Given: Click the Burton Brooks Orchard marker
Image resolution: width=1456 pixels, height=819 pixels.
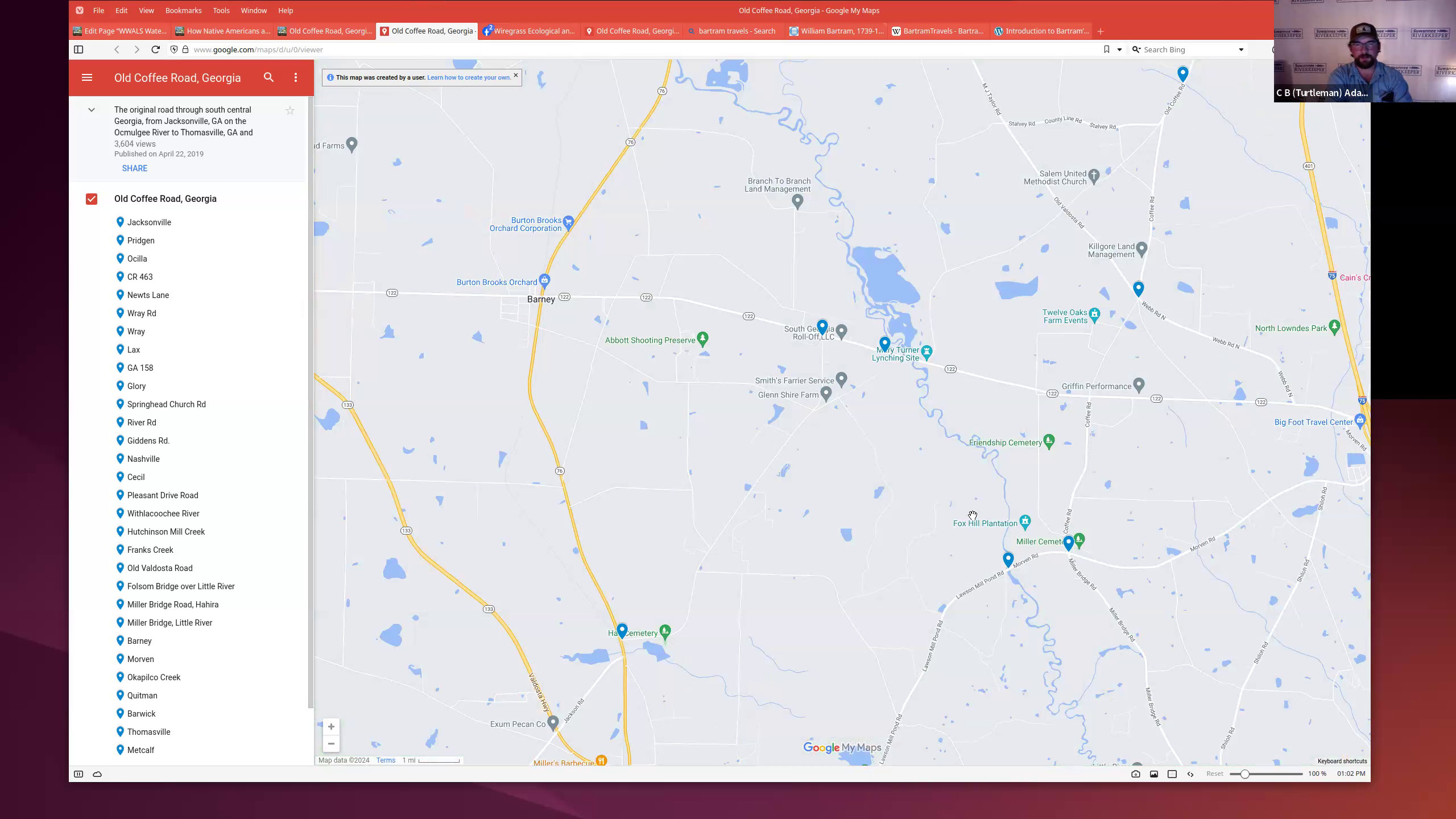Looking at the screenshot, I should click(x=544, y=280).
